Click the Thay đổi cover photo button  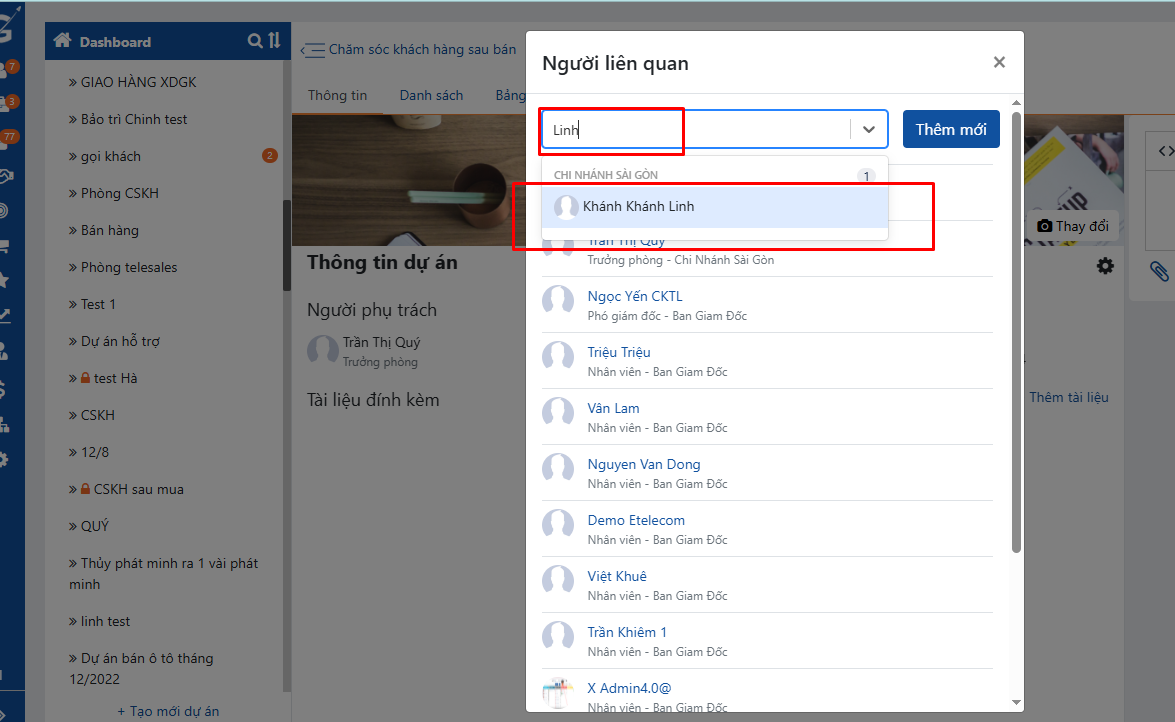1073,226
